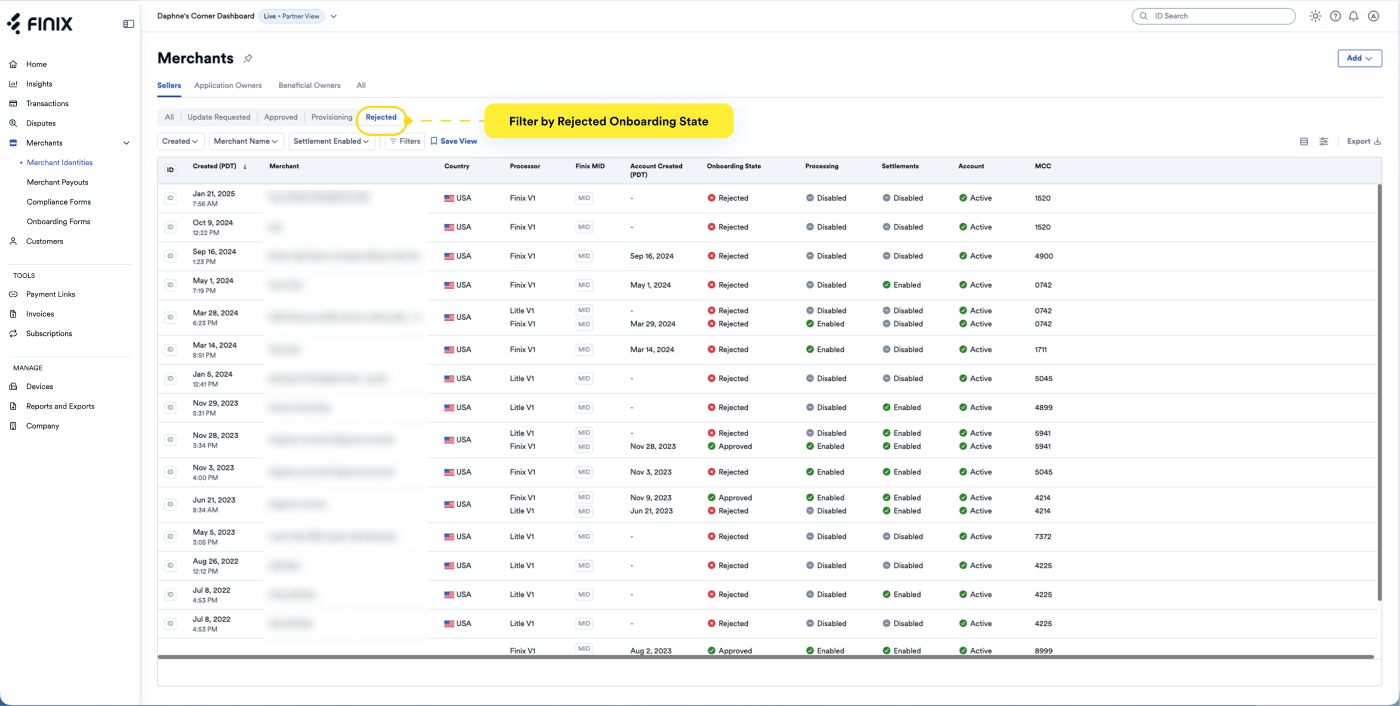Export the merchants table

1363,142
